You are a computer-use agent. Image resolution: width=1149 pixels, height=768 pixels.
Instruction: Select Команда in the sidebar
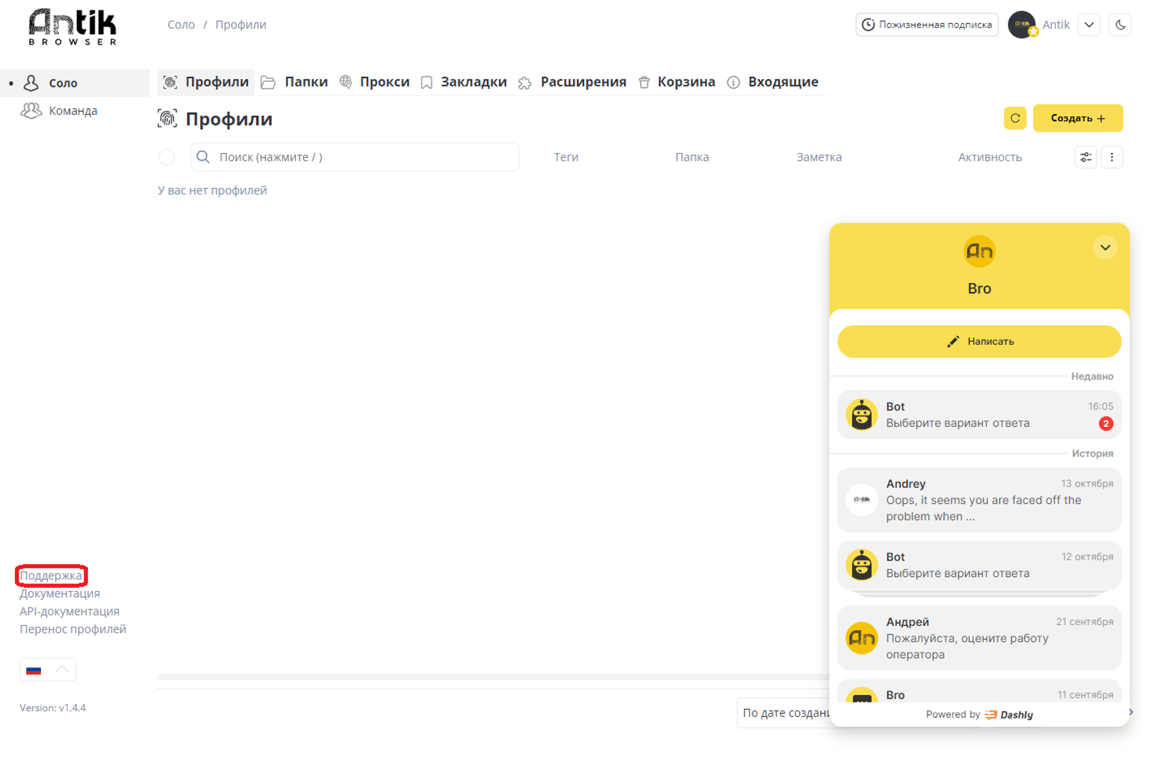pyautogui.click(x=73, y=111)
